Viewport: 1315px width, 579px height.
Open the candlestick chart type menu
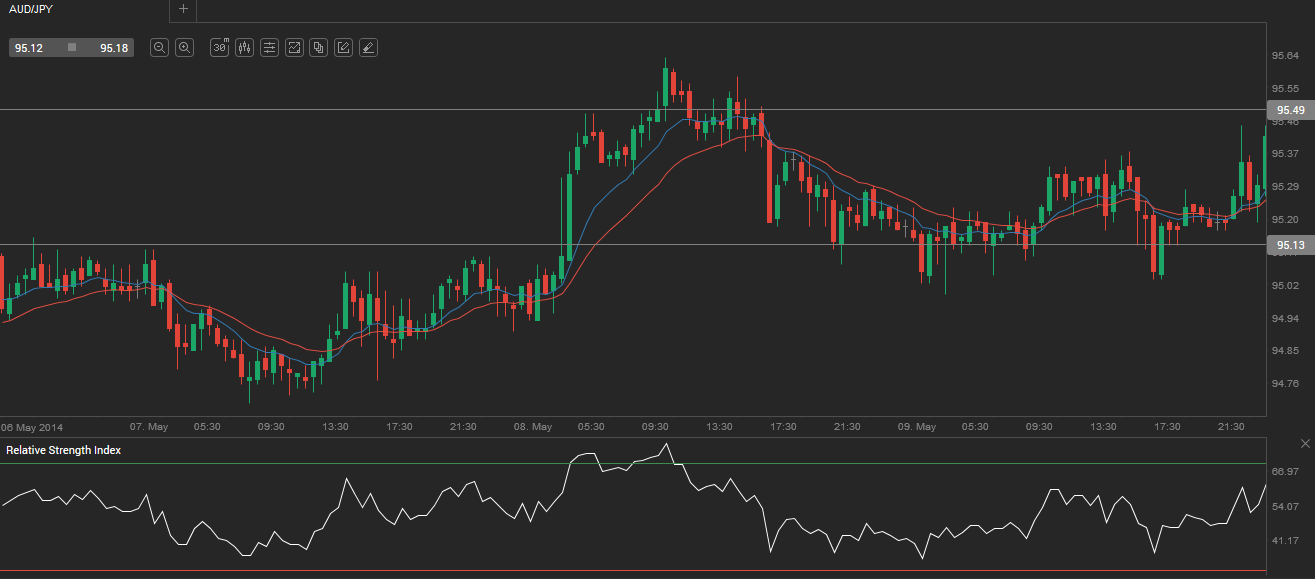click(244, 47)
